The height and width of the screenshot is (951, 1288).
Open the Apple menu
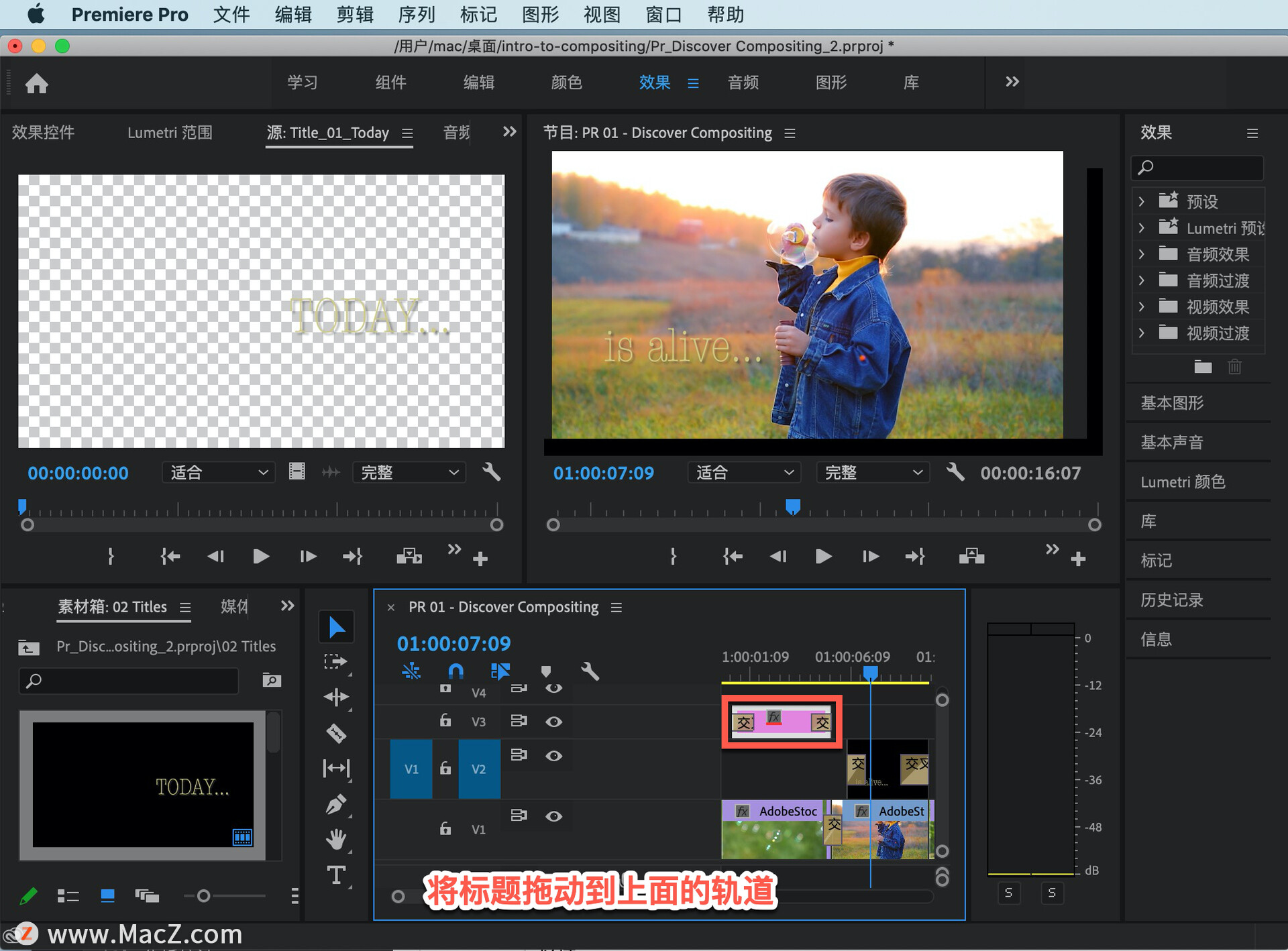pyautogui.click(x=36, y=13)
